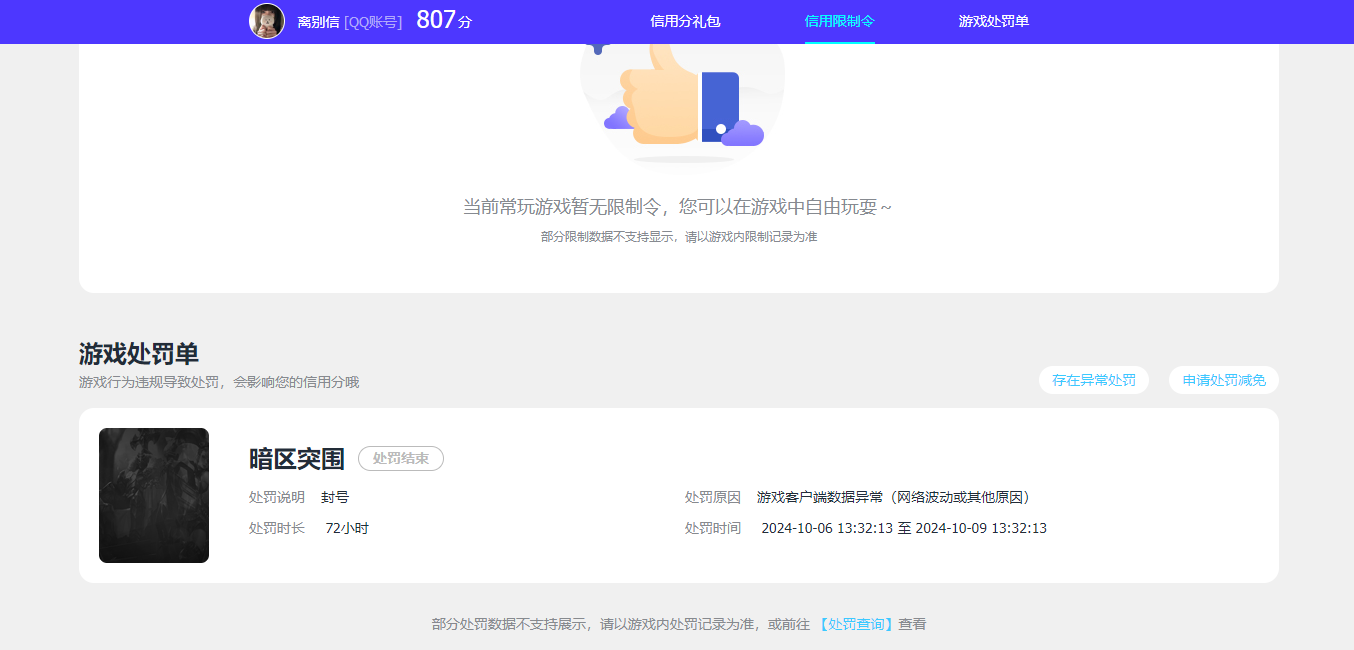The image size is (1354, 650).
Task: Open the 信用限制令 tab
Action: point(840,21)
